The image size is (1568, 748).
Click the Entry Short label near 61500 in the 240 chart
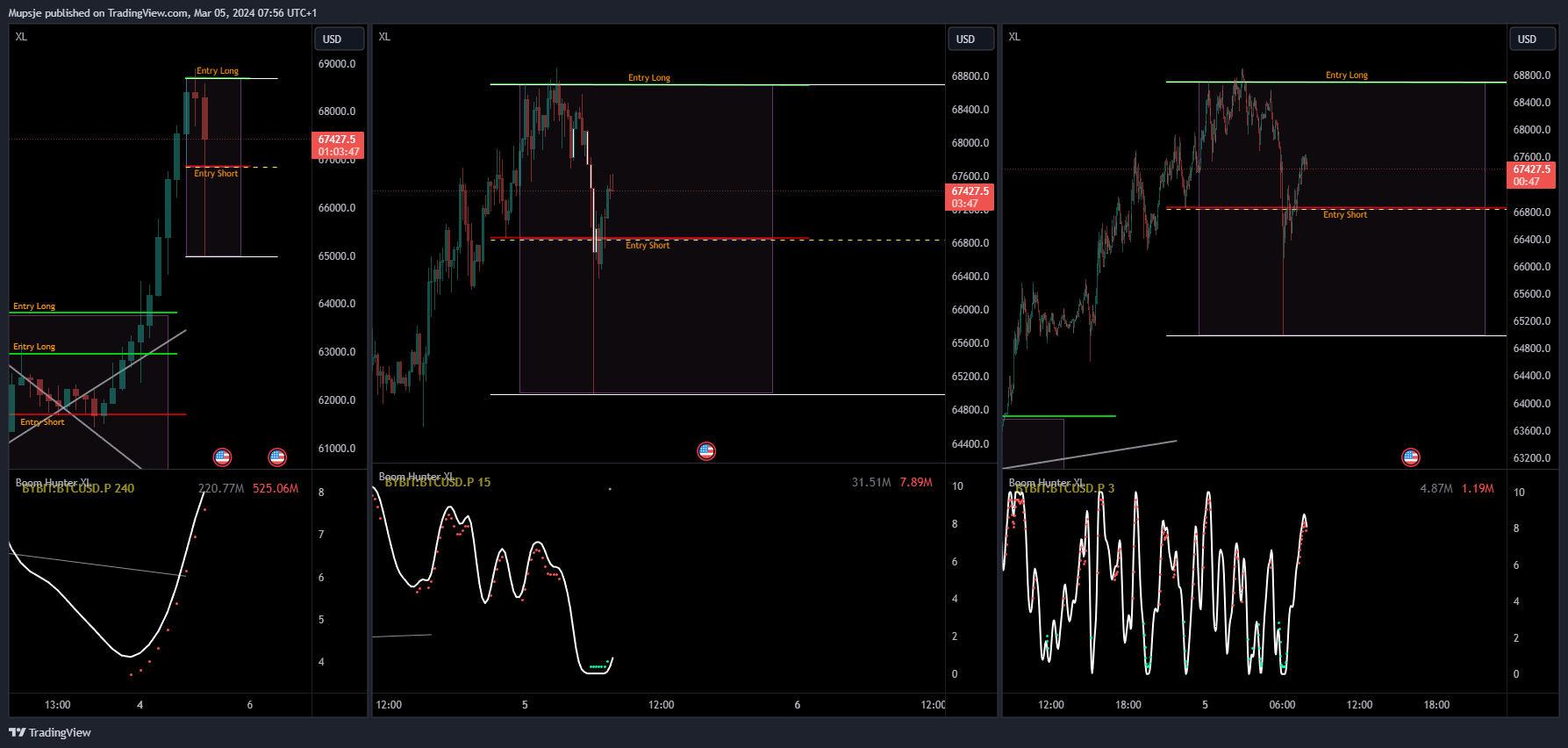pos(42,422)
